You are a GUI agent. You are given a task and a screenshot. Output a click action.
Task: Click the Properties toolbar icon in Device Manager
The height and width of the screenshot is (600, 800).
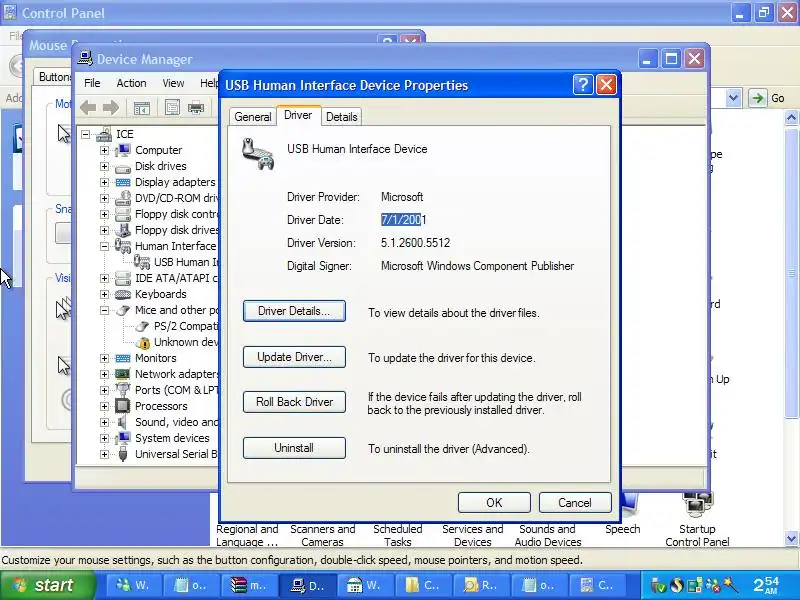(172, 108)
